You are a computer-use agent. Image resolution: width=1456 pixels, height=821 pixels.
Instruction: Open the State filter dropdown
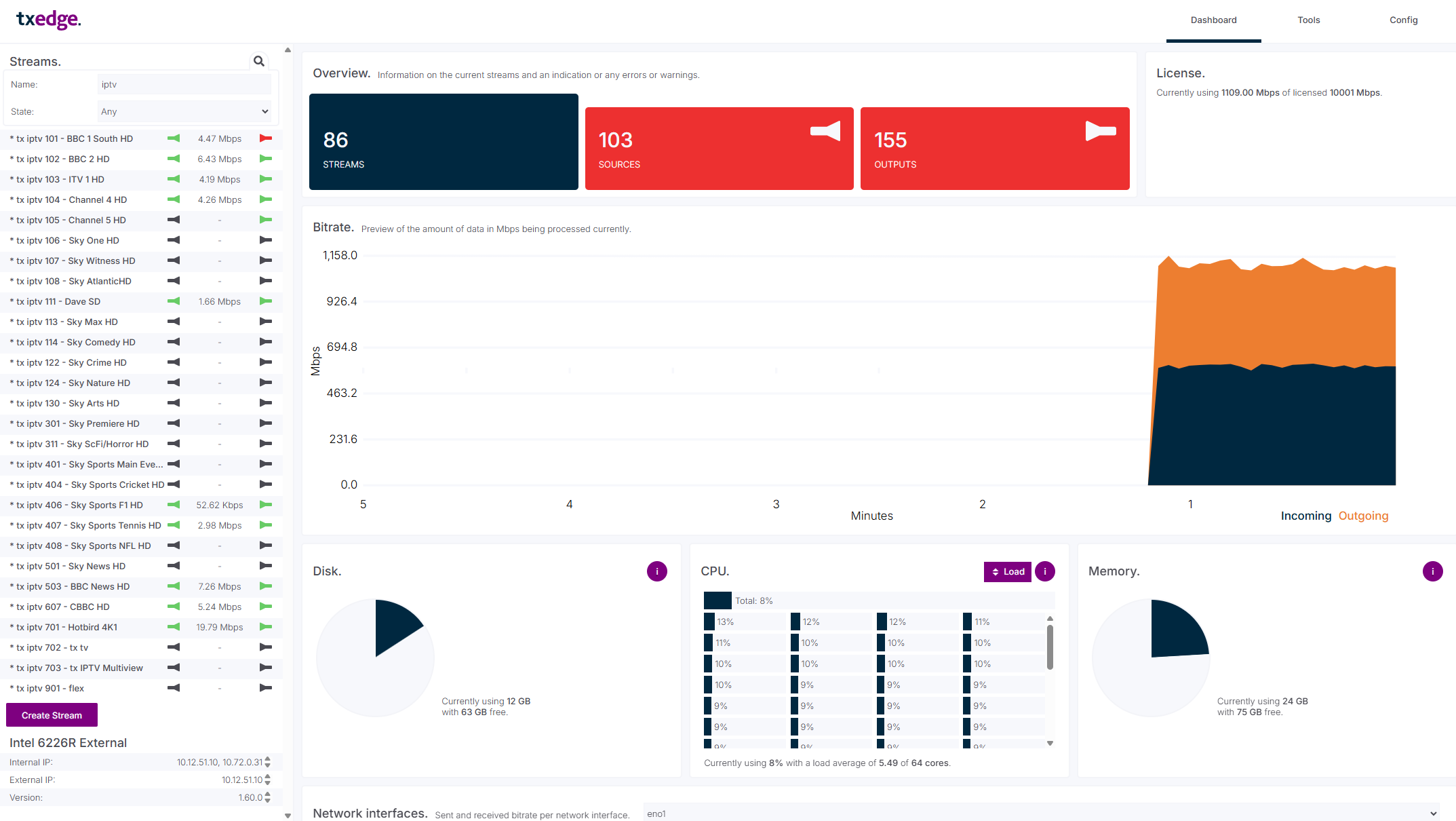point(184,112)
